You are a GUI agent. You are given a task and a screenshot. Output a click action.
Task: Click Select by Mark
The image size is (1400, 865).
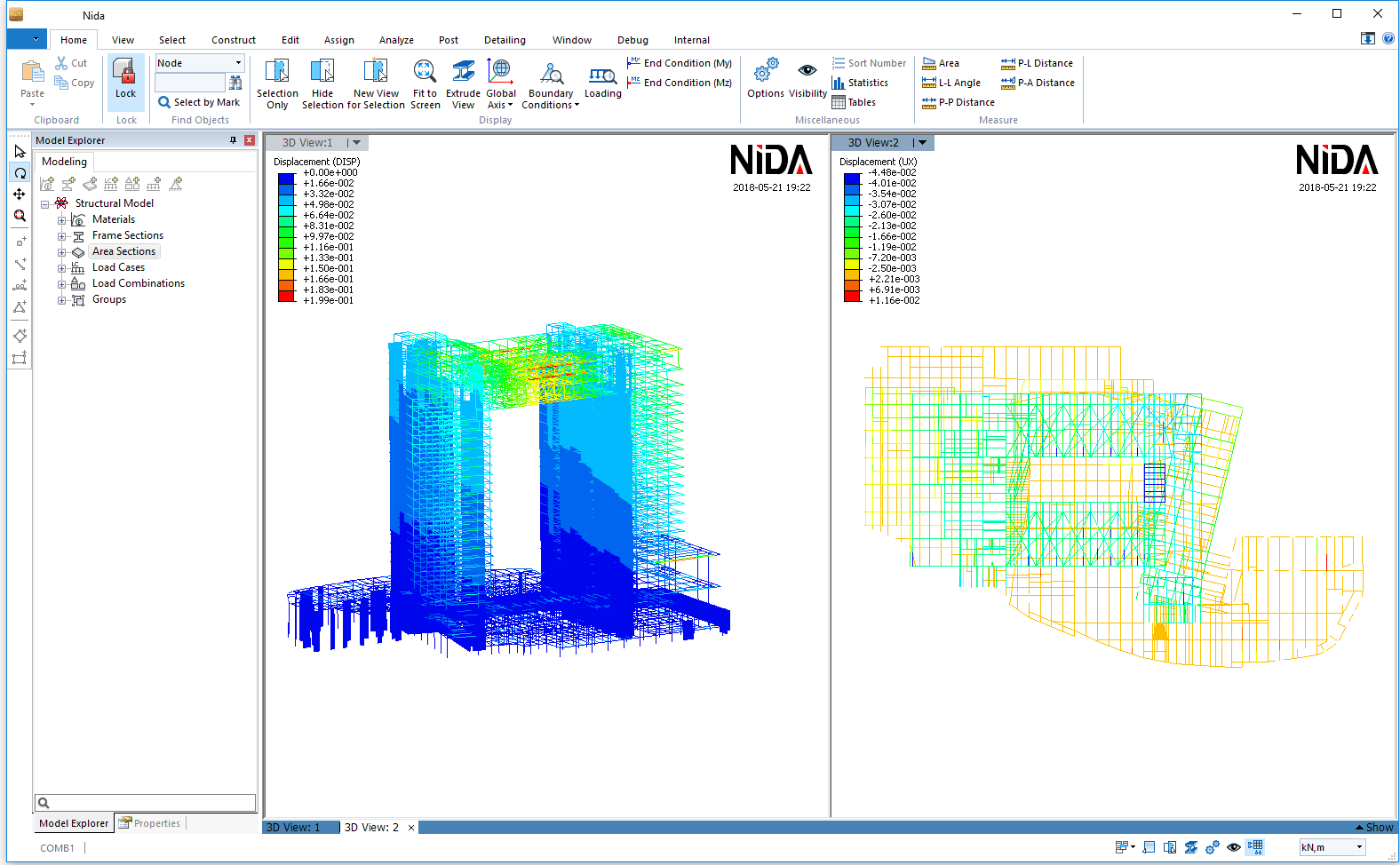(199, 102)
